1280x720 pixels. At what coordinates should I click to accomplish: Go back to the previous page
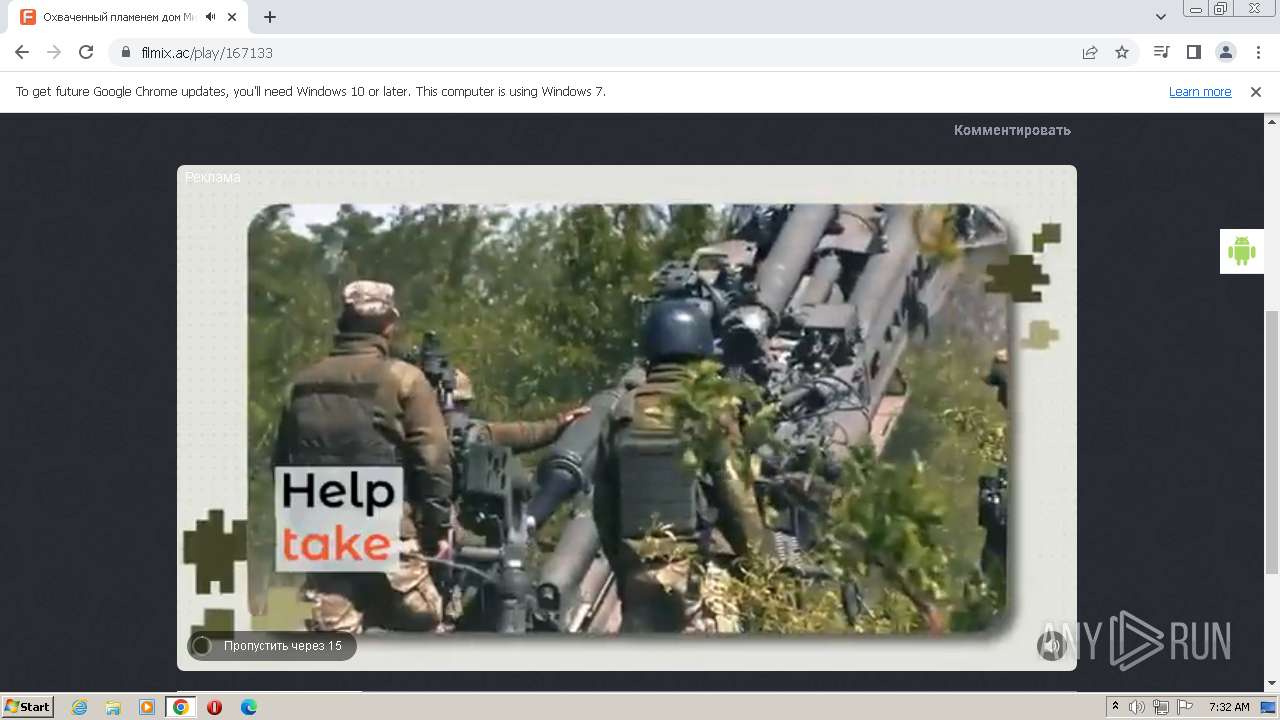point(22,52)
